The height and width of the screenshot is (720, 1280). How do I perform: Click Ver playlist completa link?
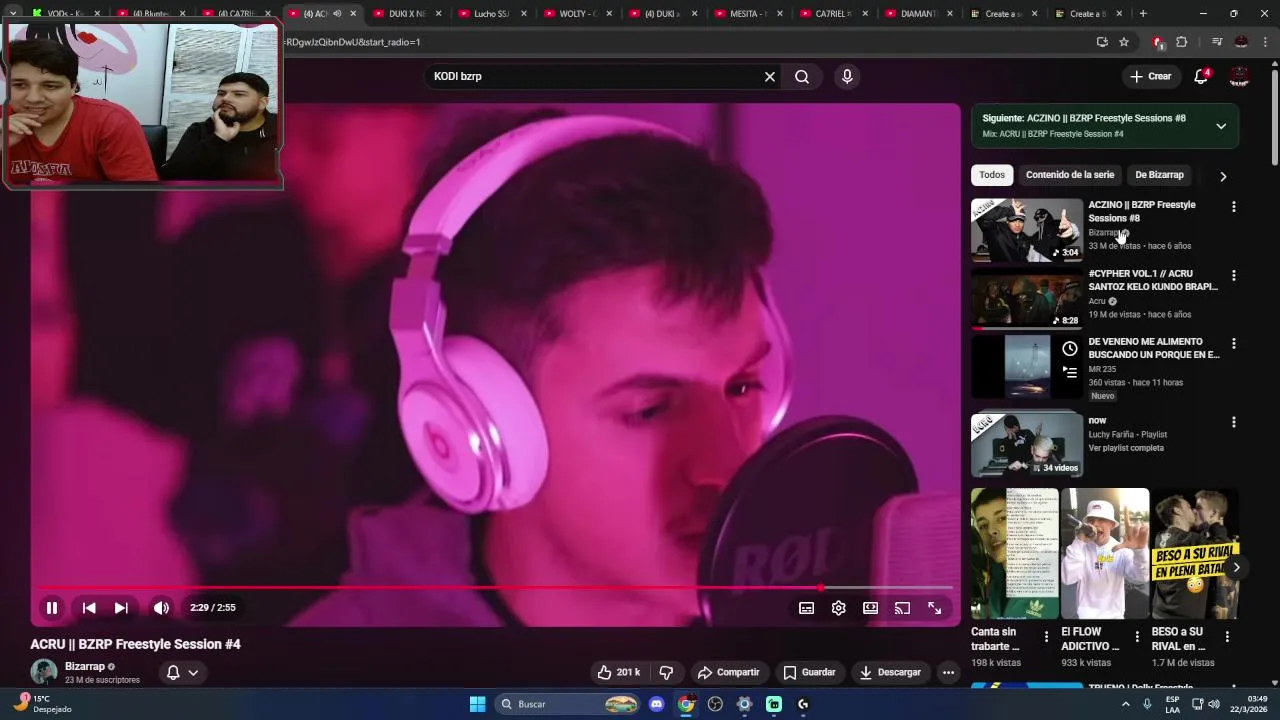(x=1126, y=448)
